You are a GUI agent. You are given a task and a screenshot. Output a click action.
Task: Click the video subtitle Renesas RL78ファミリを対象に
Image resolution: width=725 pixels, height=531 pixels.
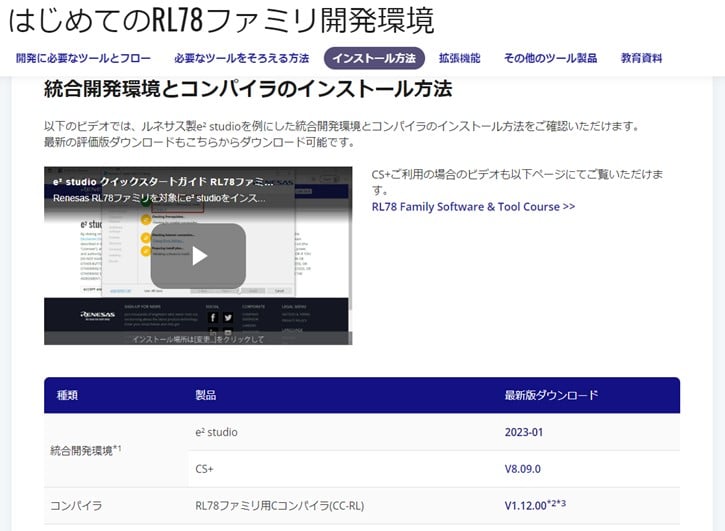pyautogui.click(x=159, y=198)
